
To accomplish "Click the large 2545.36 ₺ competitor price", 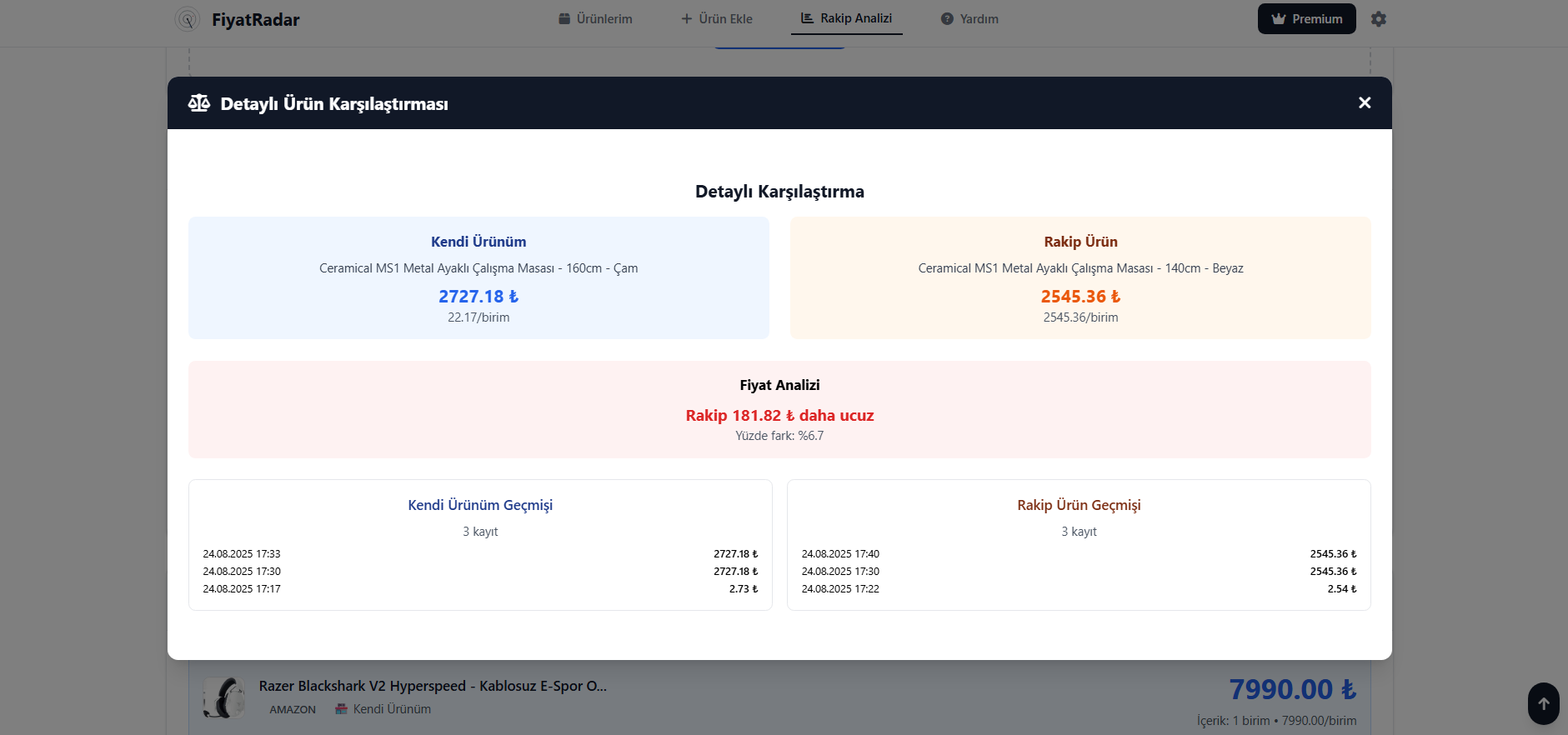I will tap(1080, 297).
